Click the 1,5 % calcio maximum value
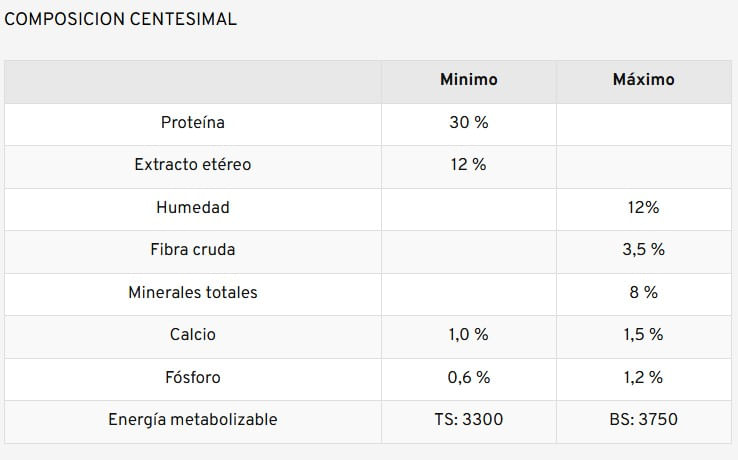Viewport: 738px width, 460px height. pos(643,335)
